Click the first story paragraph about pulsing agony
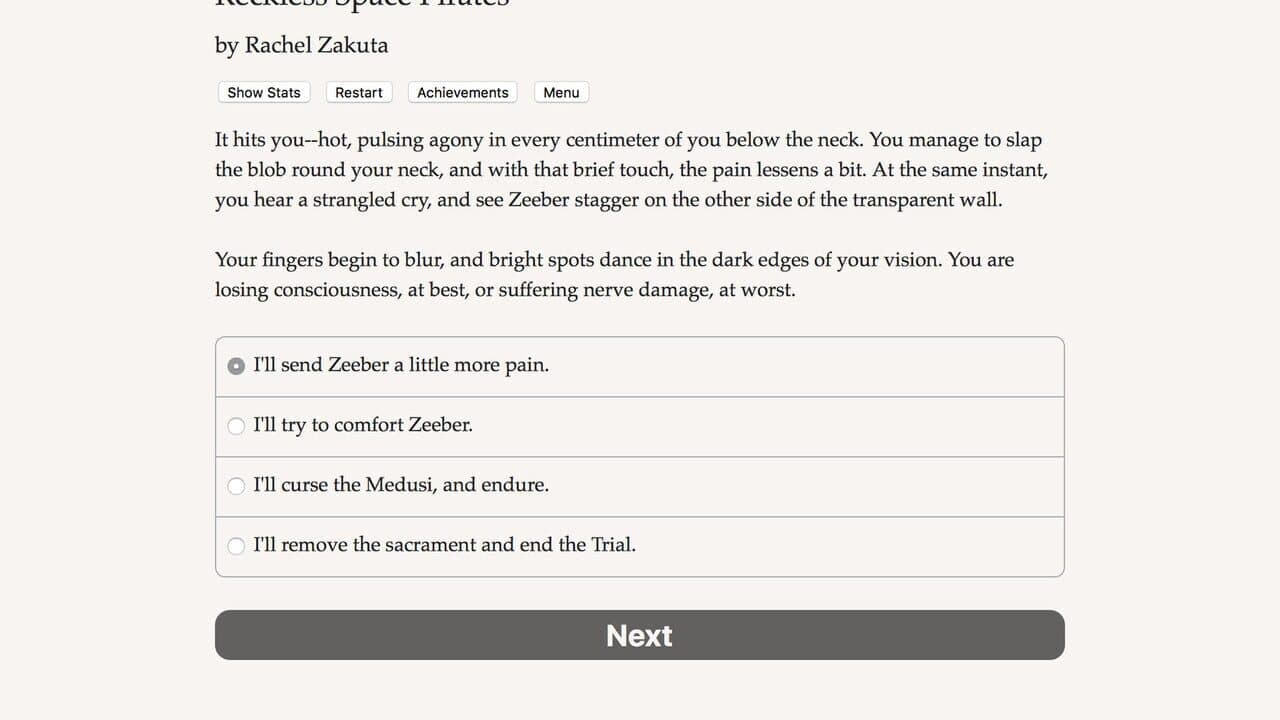 pos(632,170)
